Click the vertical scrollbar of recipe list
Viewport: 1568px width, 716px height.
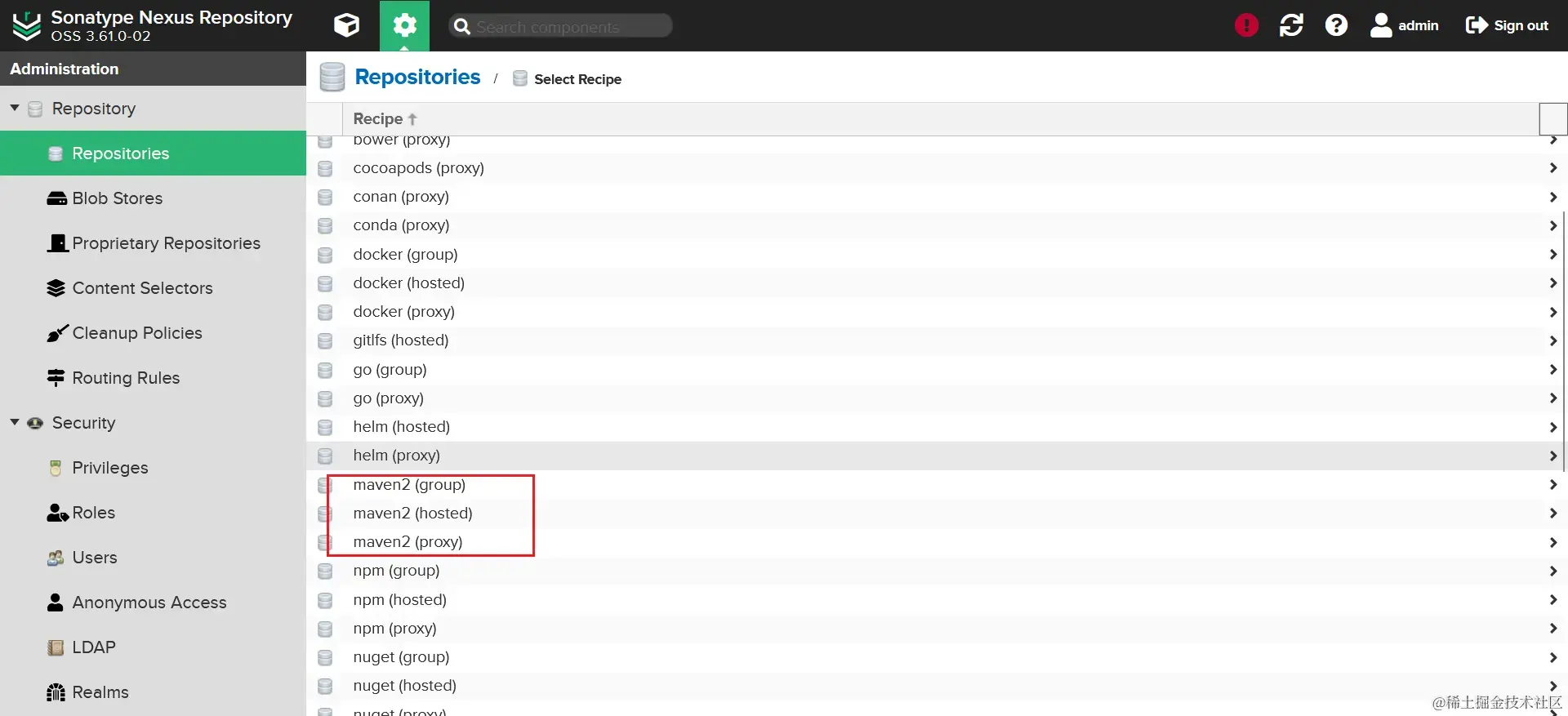coord(1564,340)
